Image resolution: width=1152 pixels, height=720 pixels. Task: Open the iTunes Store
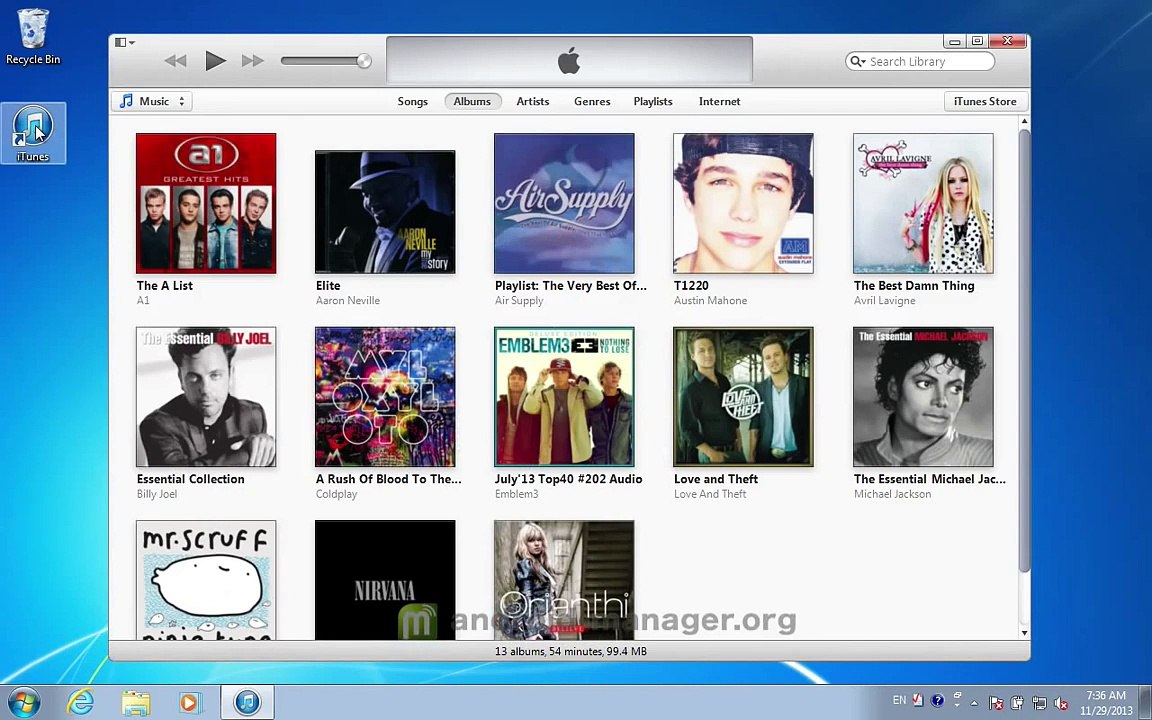pyautogui.click(x=985, y=101)
